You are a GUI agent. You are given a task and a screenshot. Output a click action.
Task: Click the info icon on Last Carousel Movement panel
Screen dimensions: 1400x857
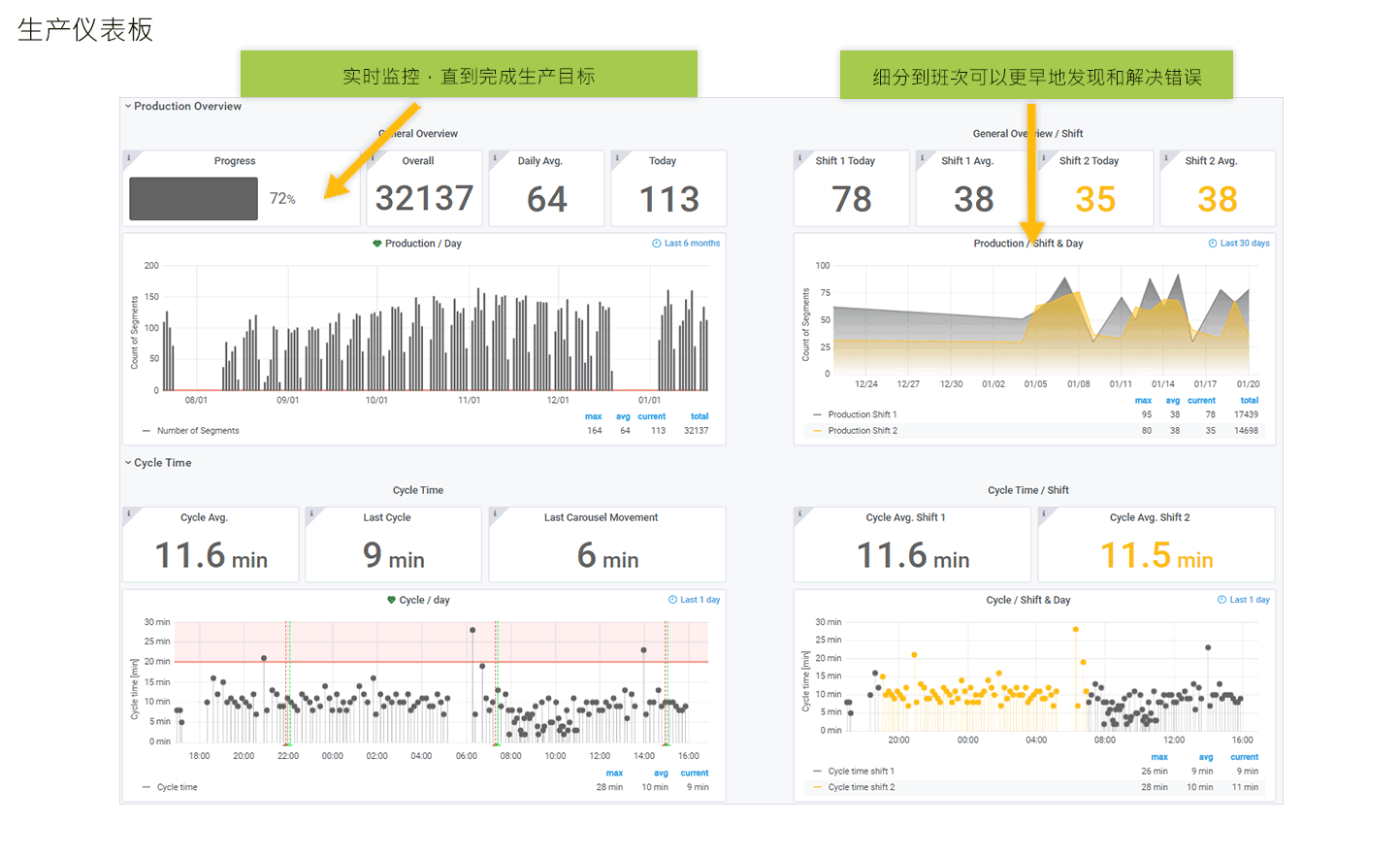point(495,514)
